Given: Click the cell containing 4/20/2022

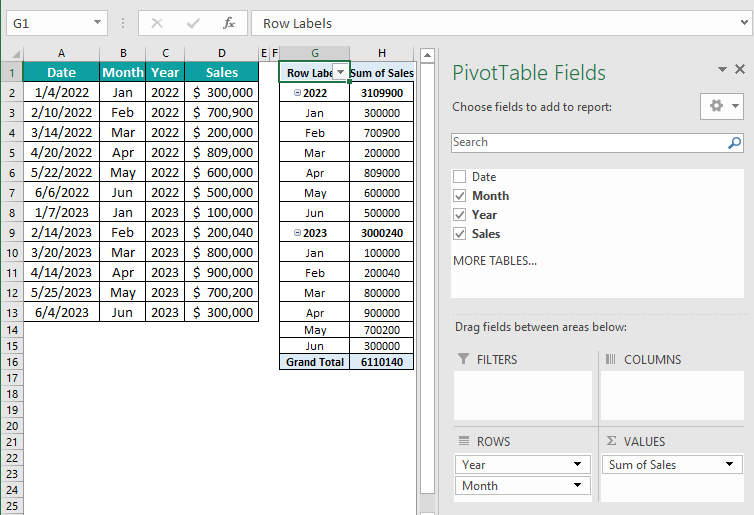Looking at the screenshot, I should (x=61, y=152).
